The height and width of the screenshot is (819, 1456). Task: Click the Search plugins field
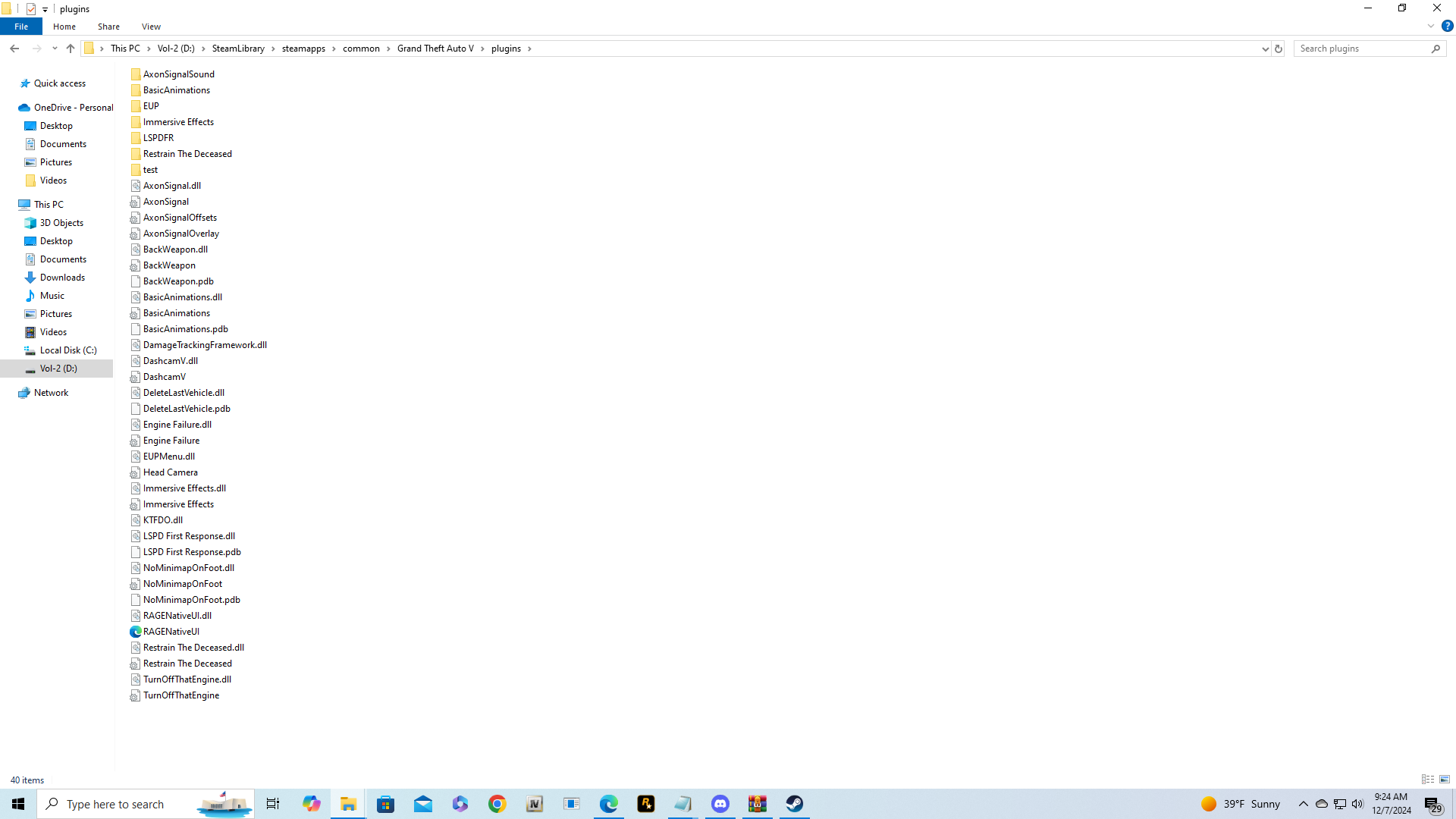tap(1361, 49)
